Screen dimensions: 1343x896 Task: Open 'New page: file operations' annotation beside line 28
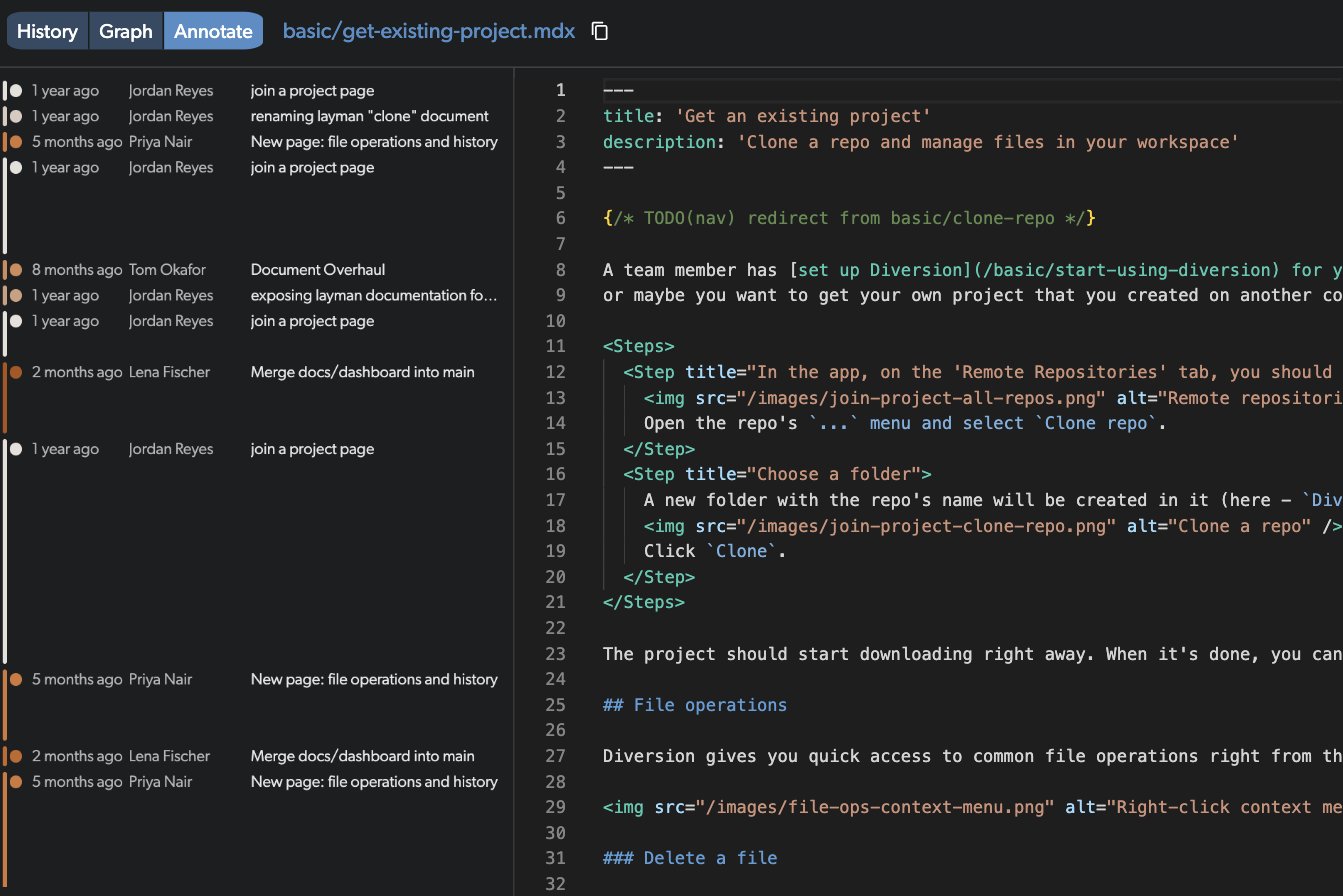[x=374, y=782]
